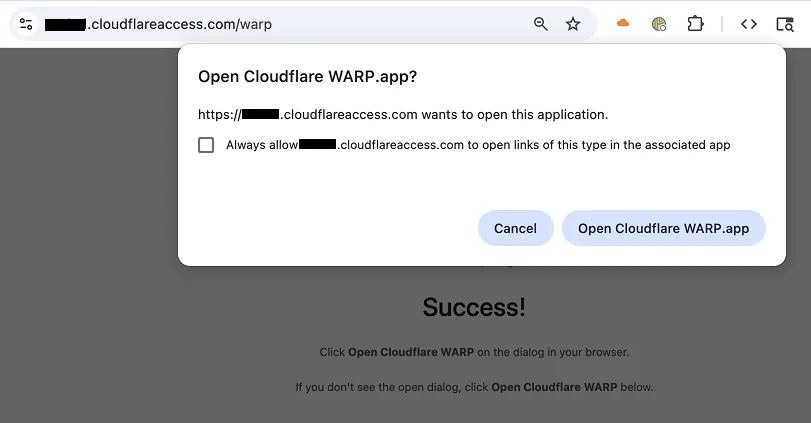811x423 pixels.
Task: Click the zoom magnifier icon in address bar
Action: click(541, 24)
